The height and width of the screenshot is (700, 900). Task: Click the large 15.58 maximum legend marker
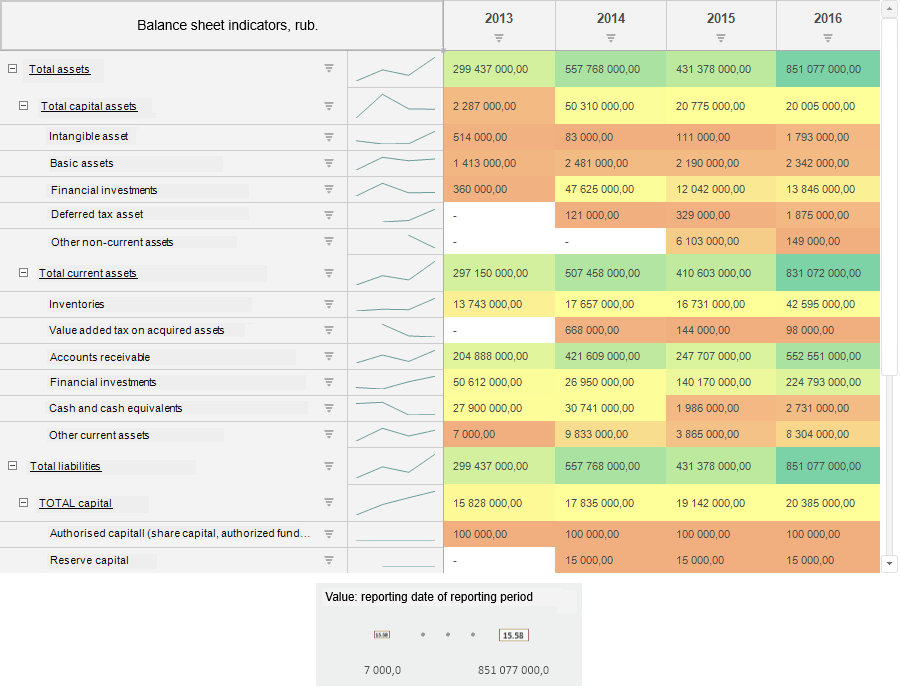(513, 634)
